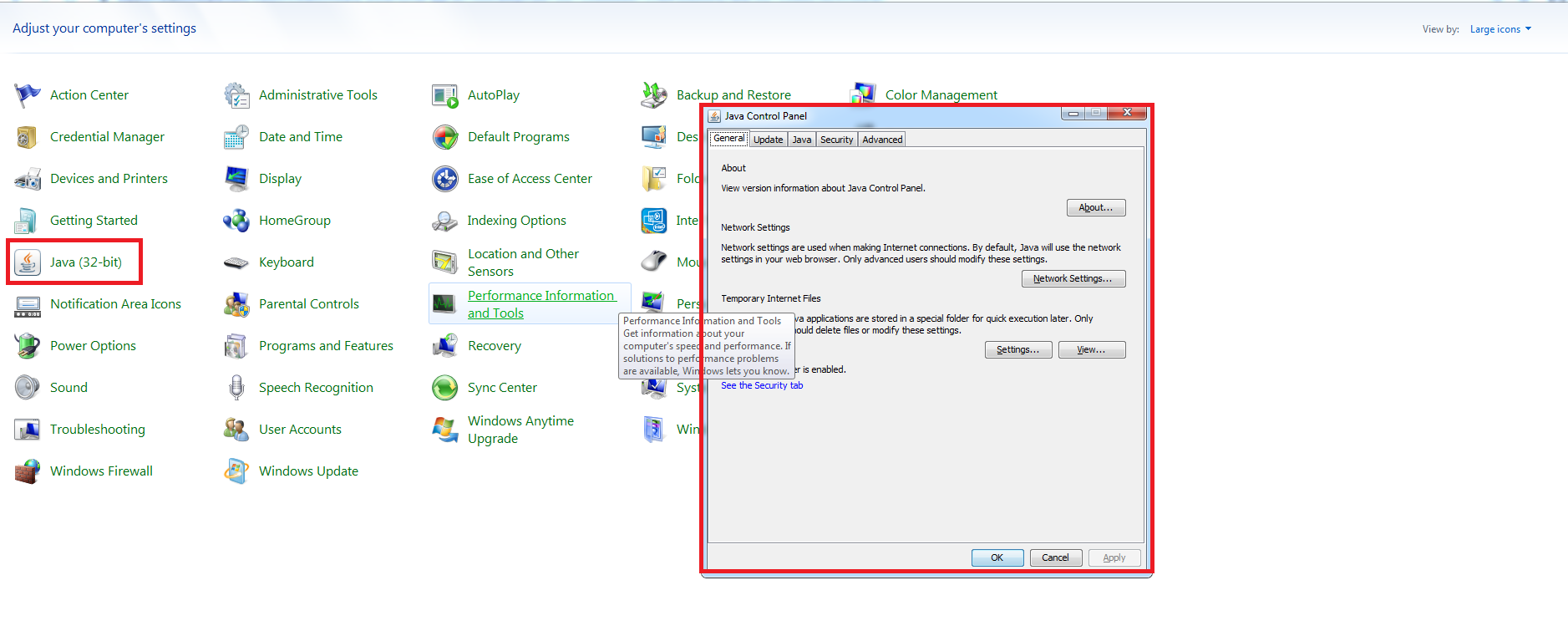Click the About... button
This screenshot has height=626, width=1568.
point(1096,207)
